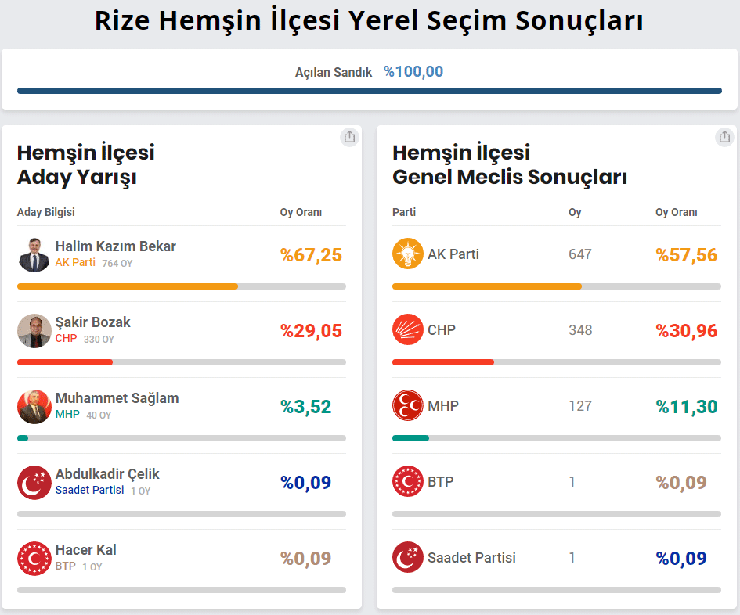The width and height of the screenshot is (740, 615).
Task: Click share icon on Aday Yarışı panel
Action: pyautogui.click(x=349, y=137)
